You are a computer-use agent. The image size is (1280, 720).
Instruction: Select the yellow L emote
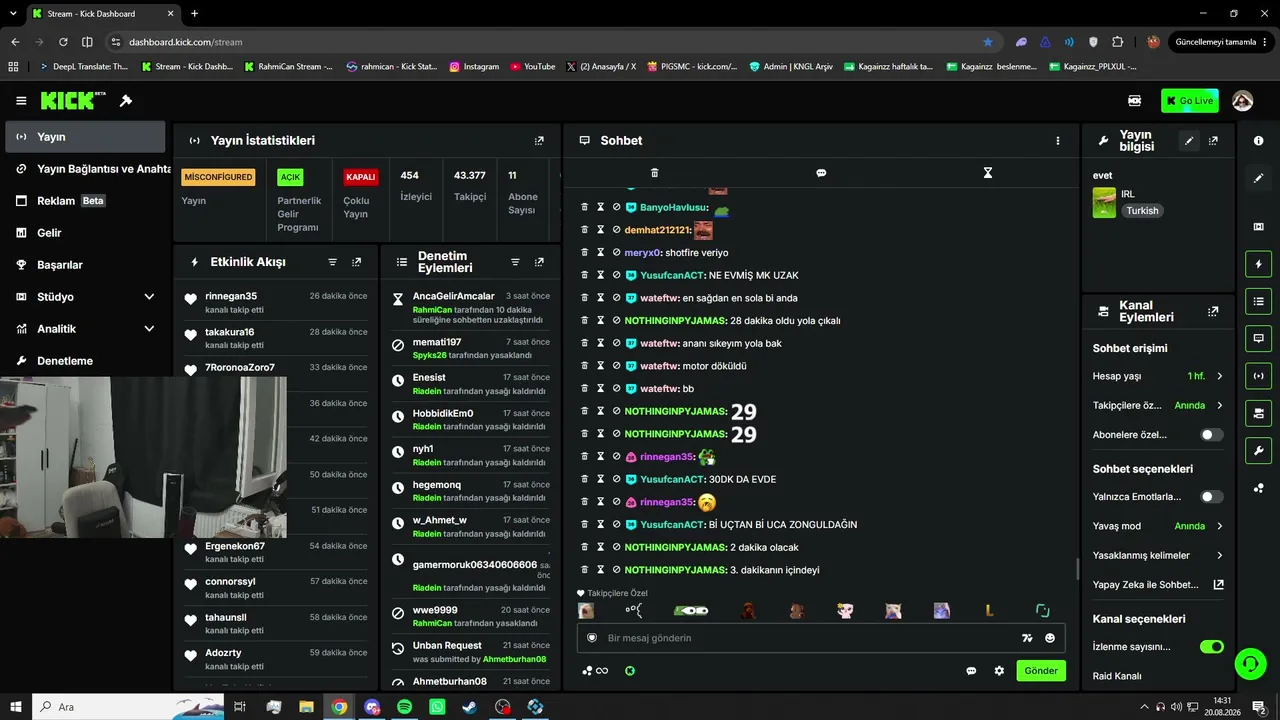tap(989, 611)
